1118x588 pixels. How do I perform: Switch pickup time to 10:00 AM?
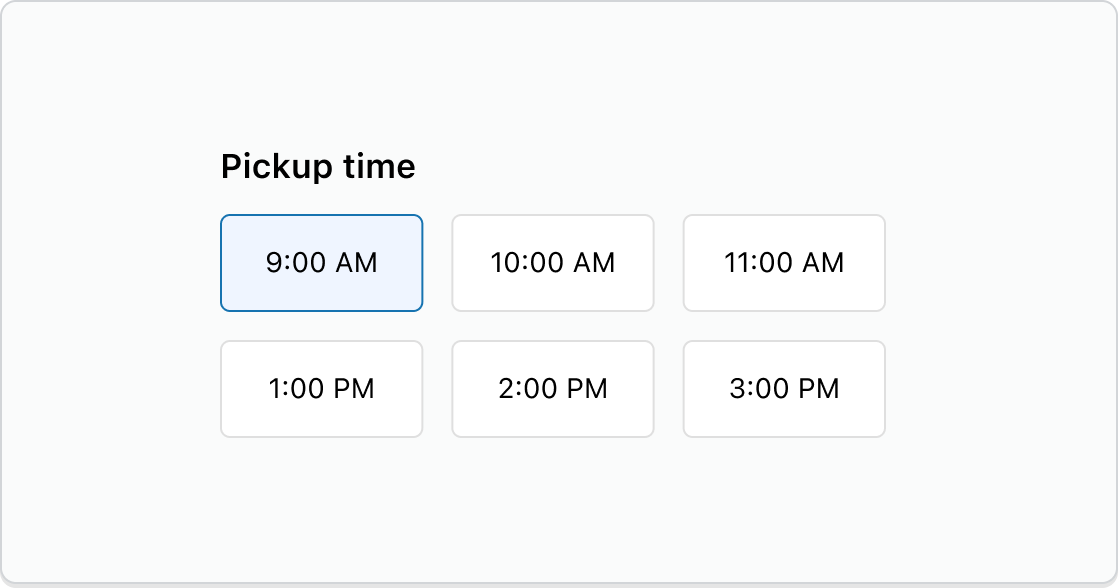tap(553, 263)
